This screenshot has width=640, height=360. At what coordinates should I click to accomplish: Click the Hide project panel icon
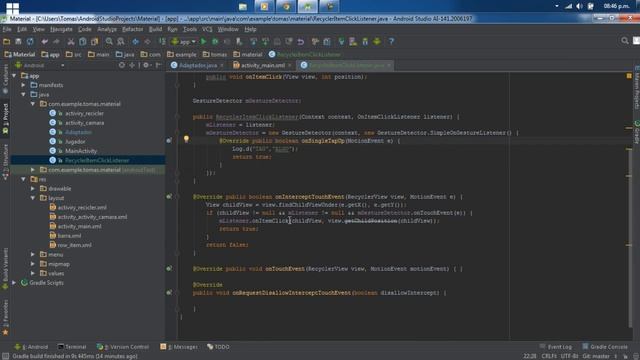point(158,65)
